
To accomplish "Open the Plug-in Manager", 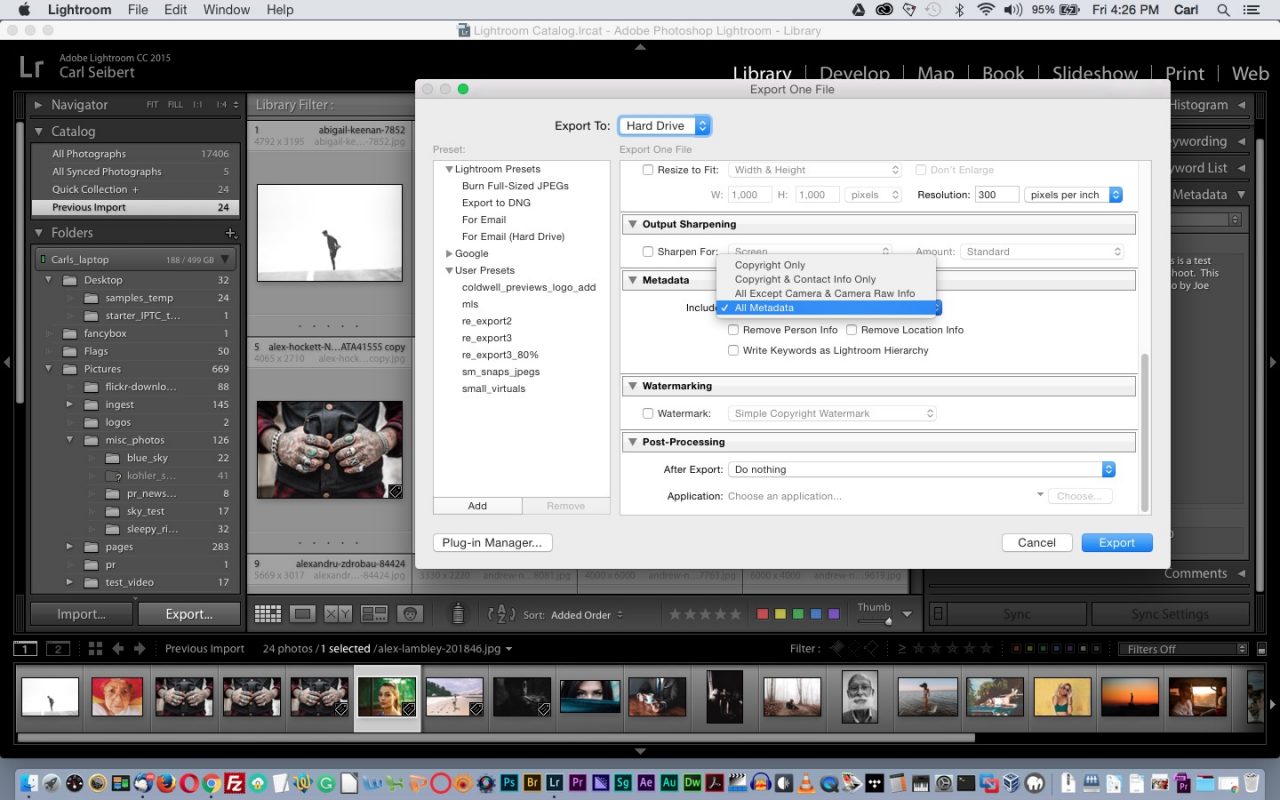I will pos(492,542).
